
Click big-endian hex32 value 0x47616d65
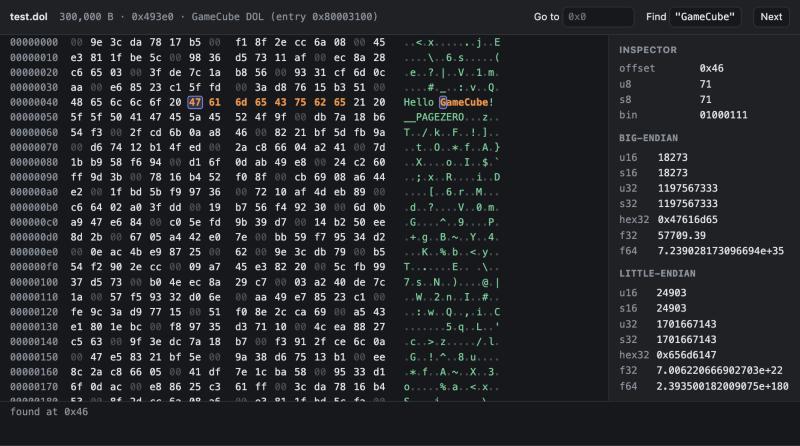pos(687,219)
